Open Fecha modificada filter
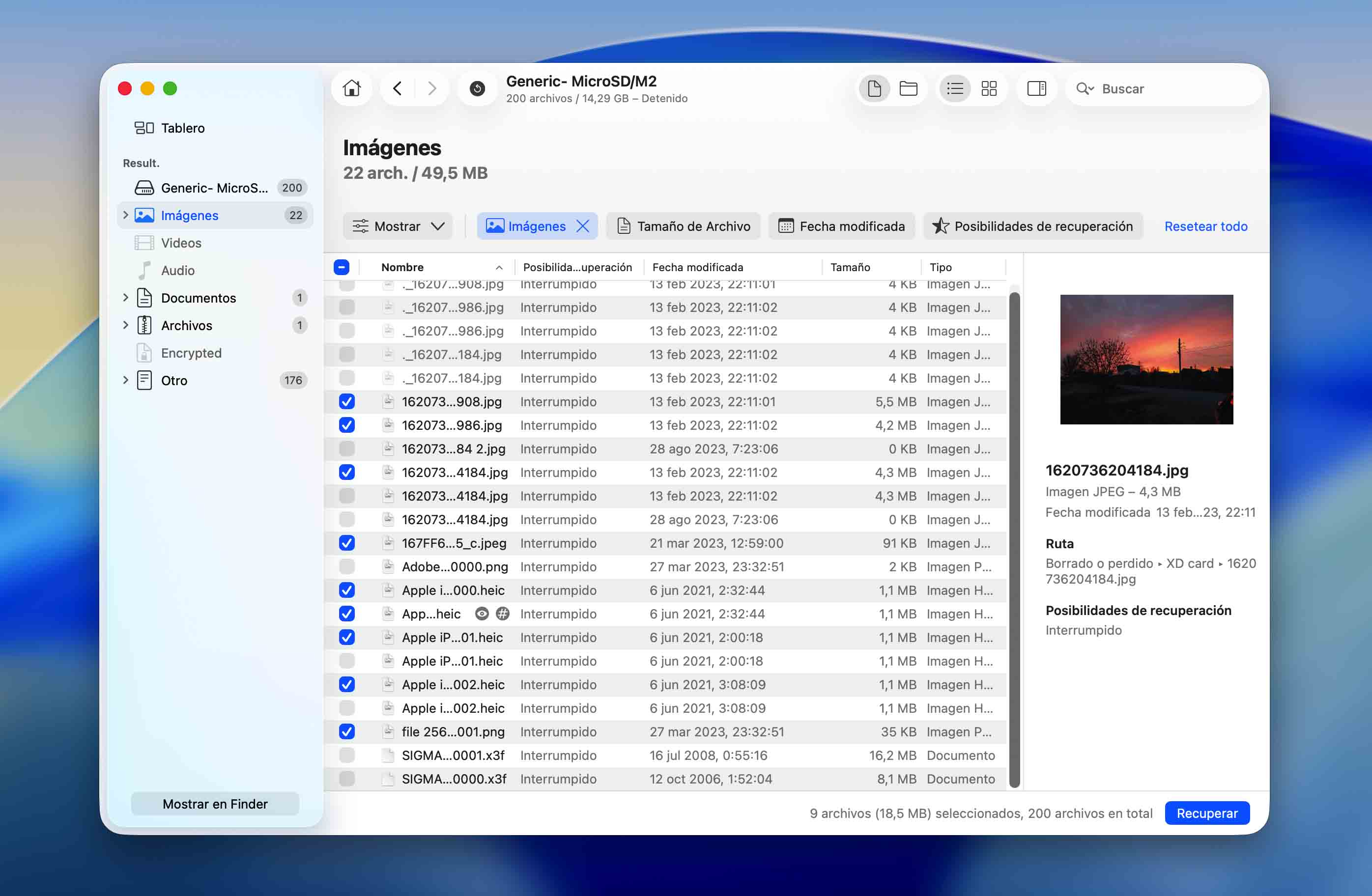The image size is (1372, 896). tap(841, 226)
